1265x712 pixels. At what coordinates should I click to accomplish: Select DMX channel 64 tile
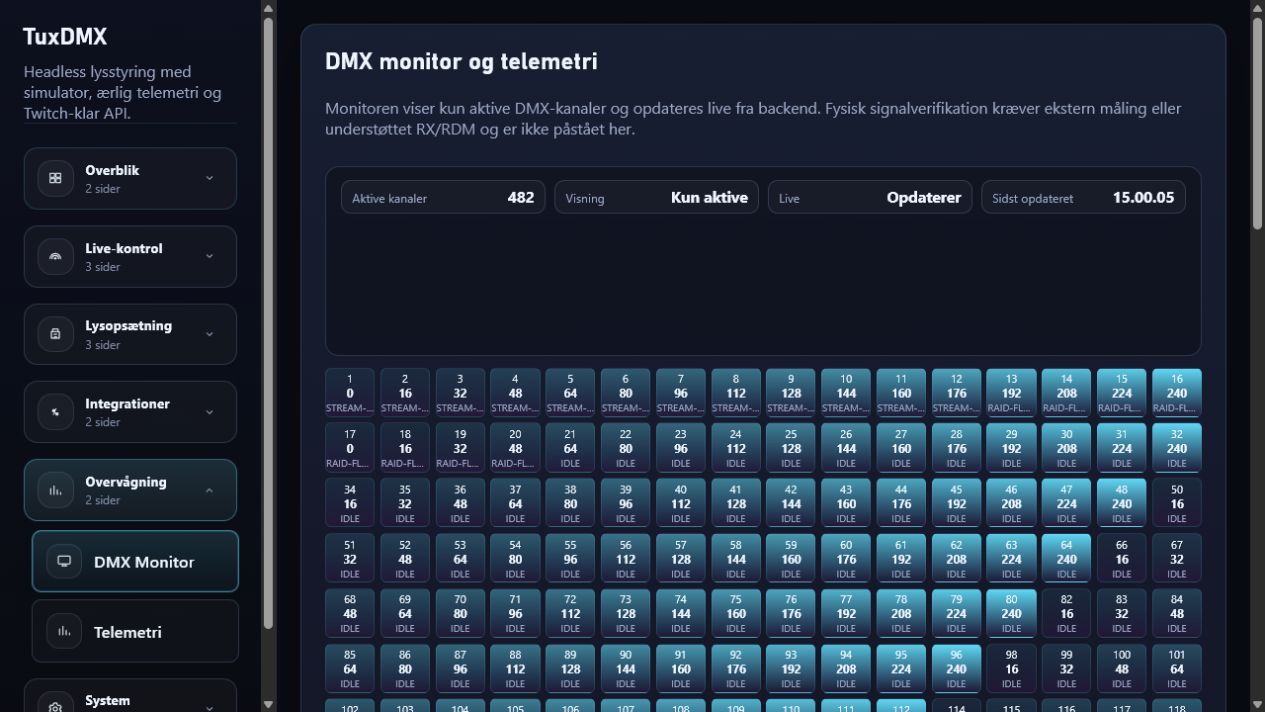pos(1067,558)
